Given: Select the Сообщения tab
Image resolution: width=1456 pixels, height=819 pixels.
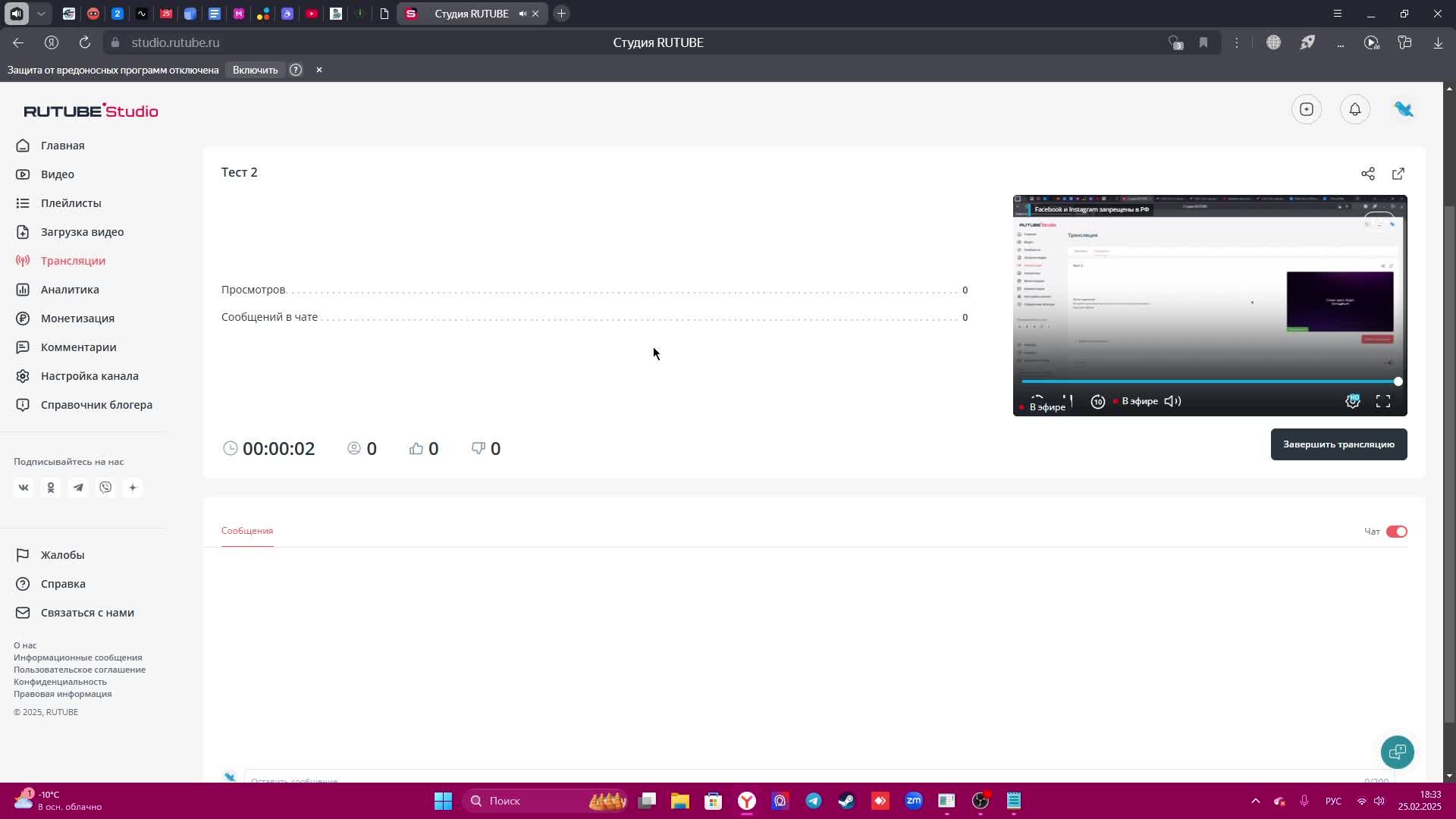Looking at the screenshot, I should [x=247, y=531].
